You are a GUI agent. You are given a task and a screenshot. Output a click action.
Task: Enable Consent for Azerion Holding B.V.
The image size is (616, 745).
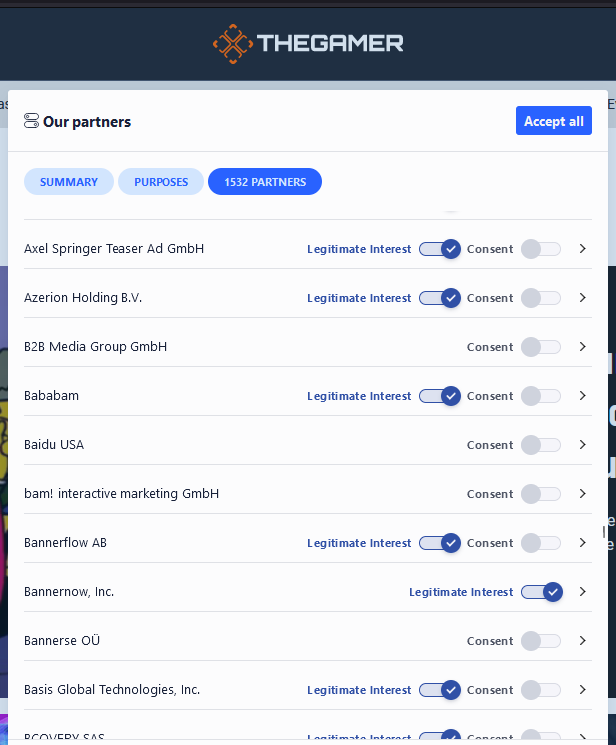coord(541,298)
